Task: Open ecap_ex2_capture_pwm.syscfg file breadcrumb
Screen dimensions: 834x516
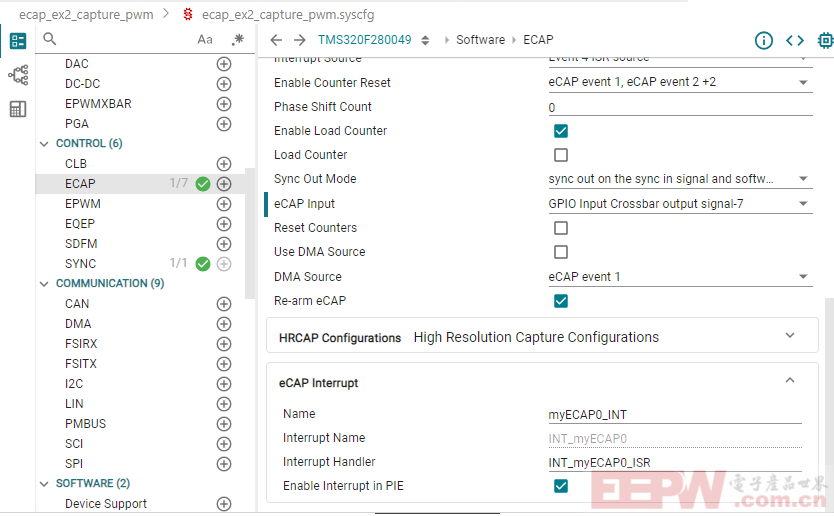Action: (x=288, y=15)
